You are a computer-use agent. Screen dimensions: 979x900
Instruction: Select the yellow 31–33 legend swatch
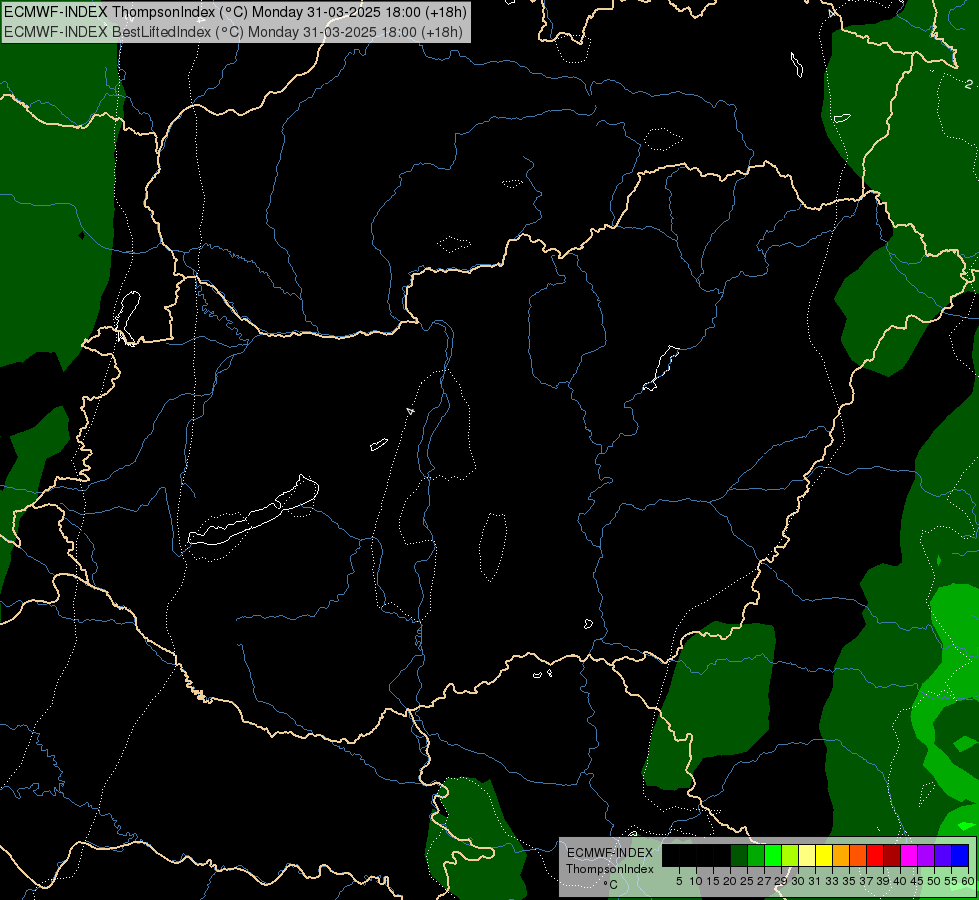point(824,855)
